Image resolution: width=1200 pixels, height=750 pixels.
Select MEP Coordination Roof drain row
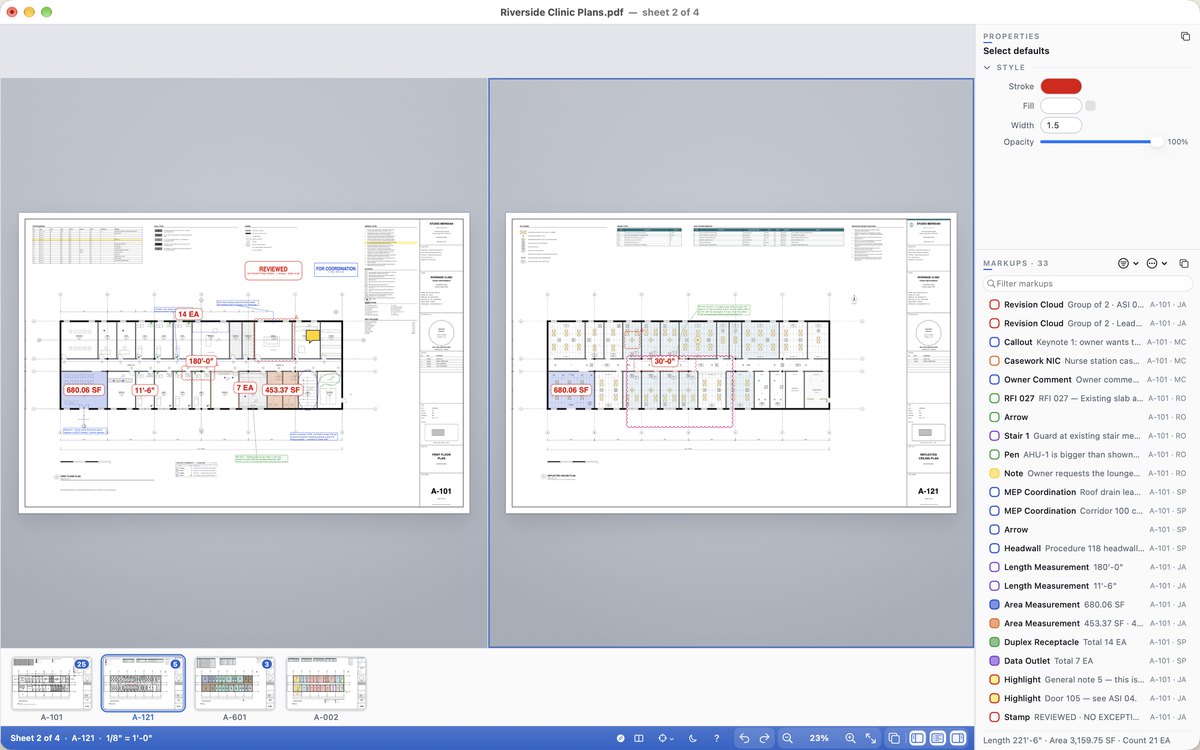coord(1087,492)
